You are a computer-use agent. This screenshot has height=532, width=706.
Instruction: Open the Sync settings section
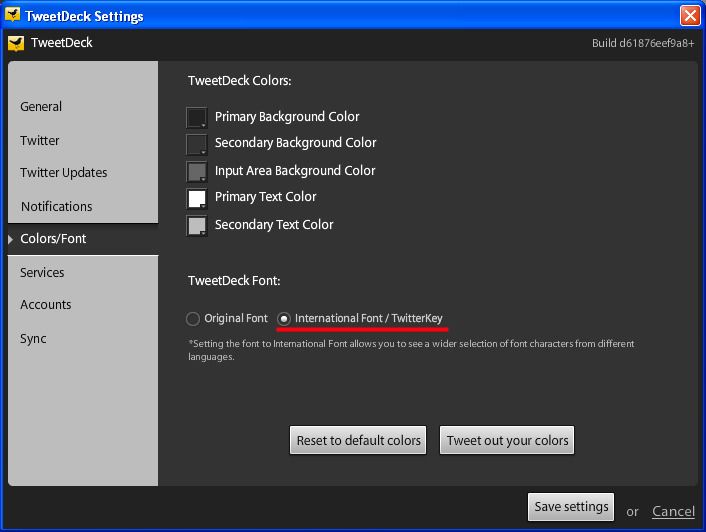tap(33, 338)
